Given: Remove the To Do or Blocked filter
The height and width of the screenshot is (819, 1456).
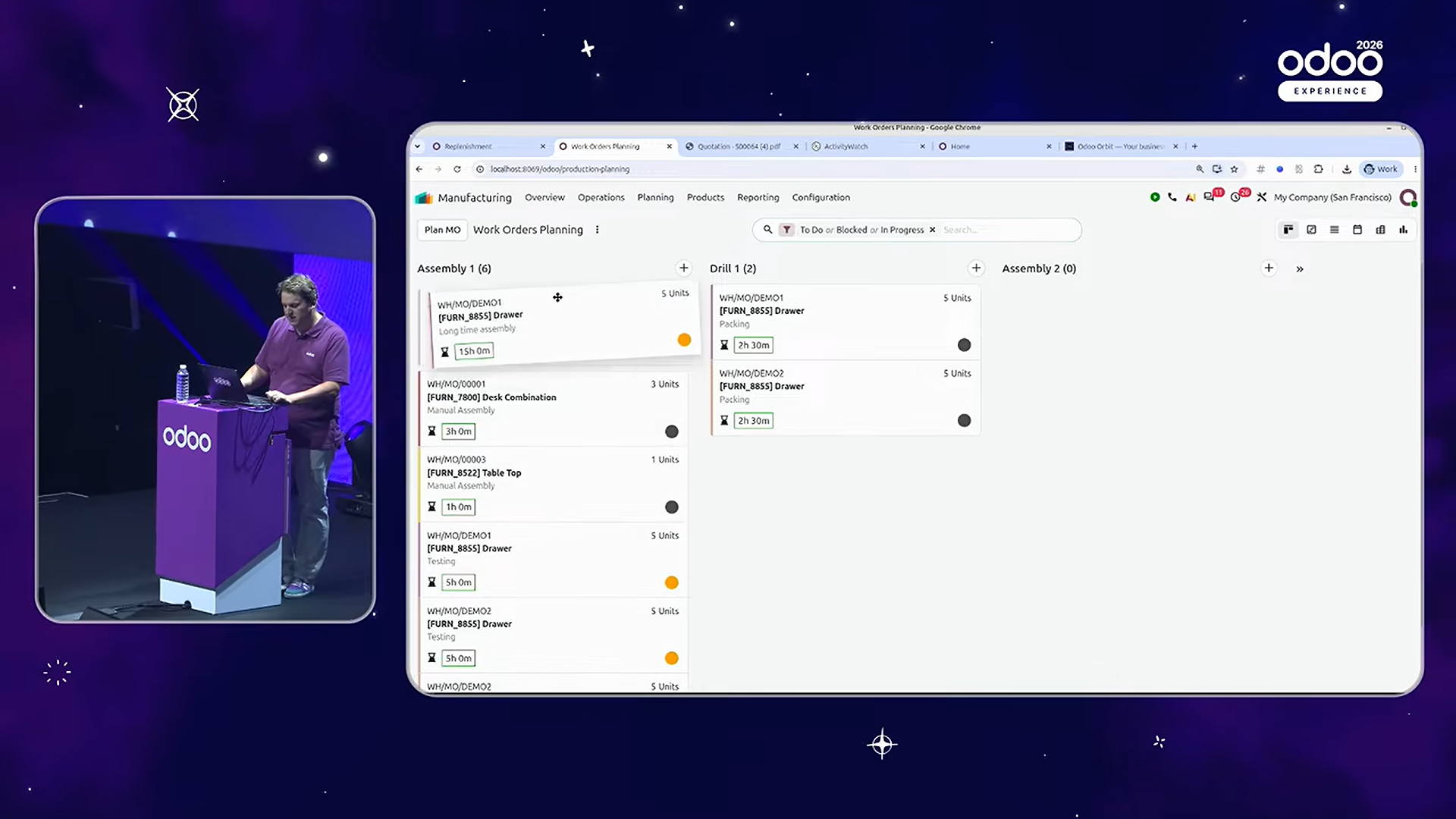Looking at the screenshot, I should coord(933,230).
